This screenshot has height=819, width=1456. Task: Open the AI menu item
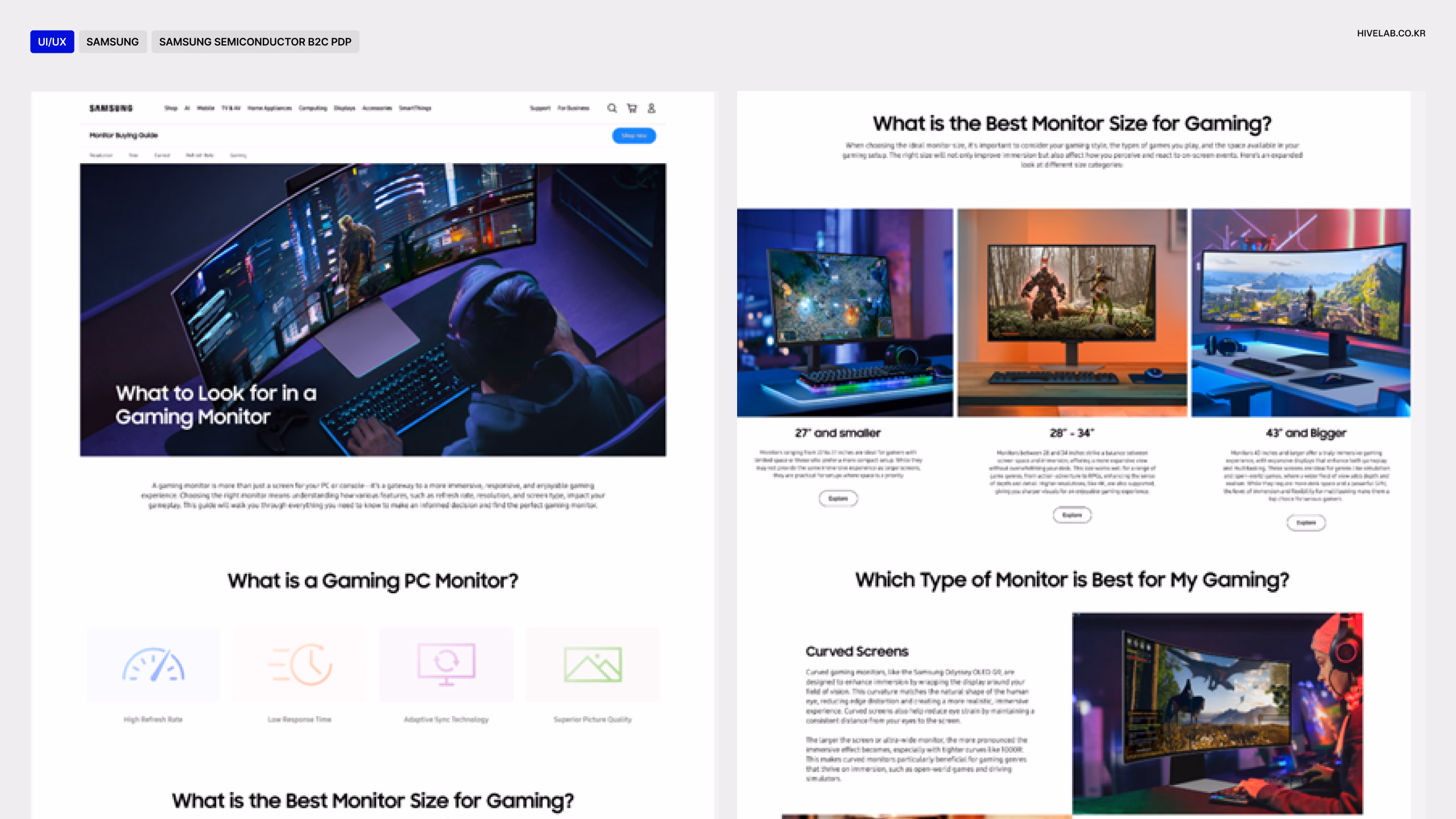point(187,108)
